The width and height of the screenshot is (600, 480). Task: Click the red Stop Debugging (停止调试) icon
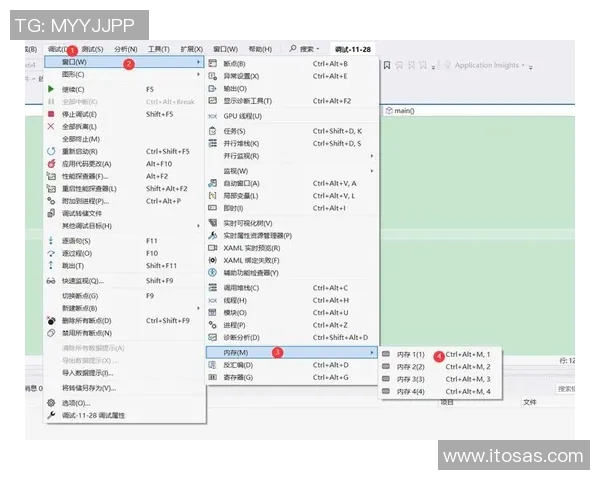point(51,114)
